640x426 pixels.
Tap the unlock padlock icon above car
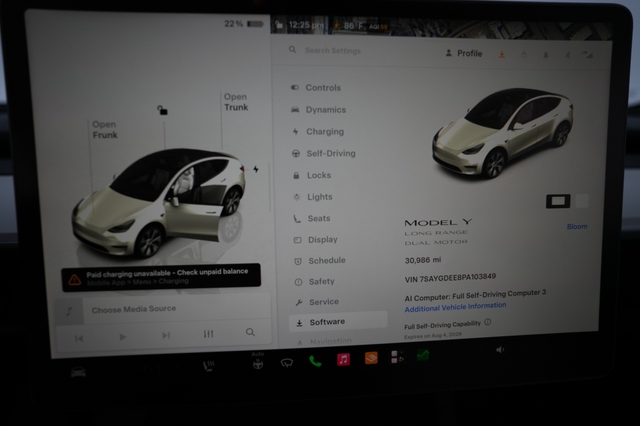[162, 110]
